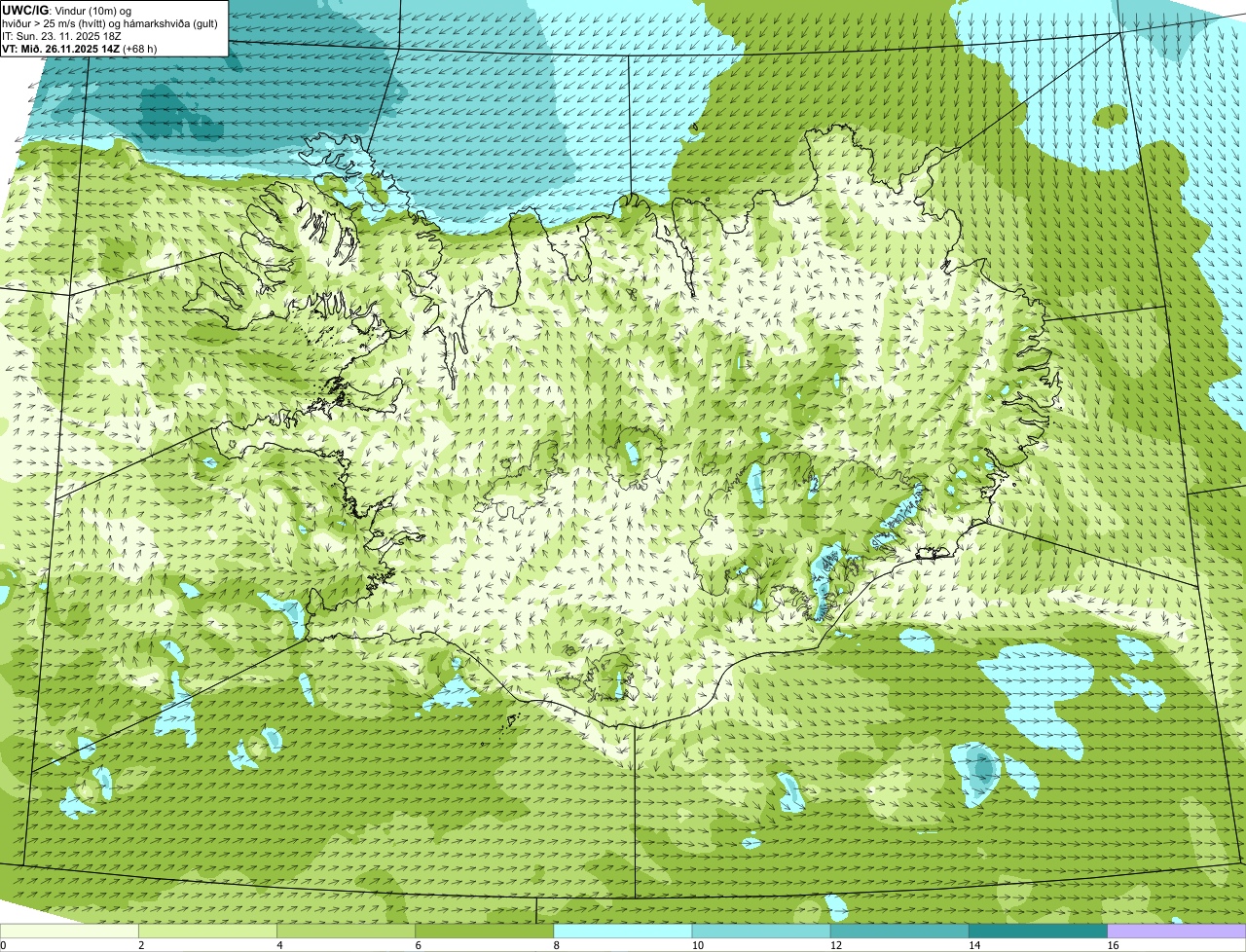Click the 12–14 m/s teal colorbar segment
Screen dimensions: 1246x952
coord(899,931)
